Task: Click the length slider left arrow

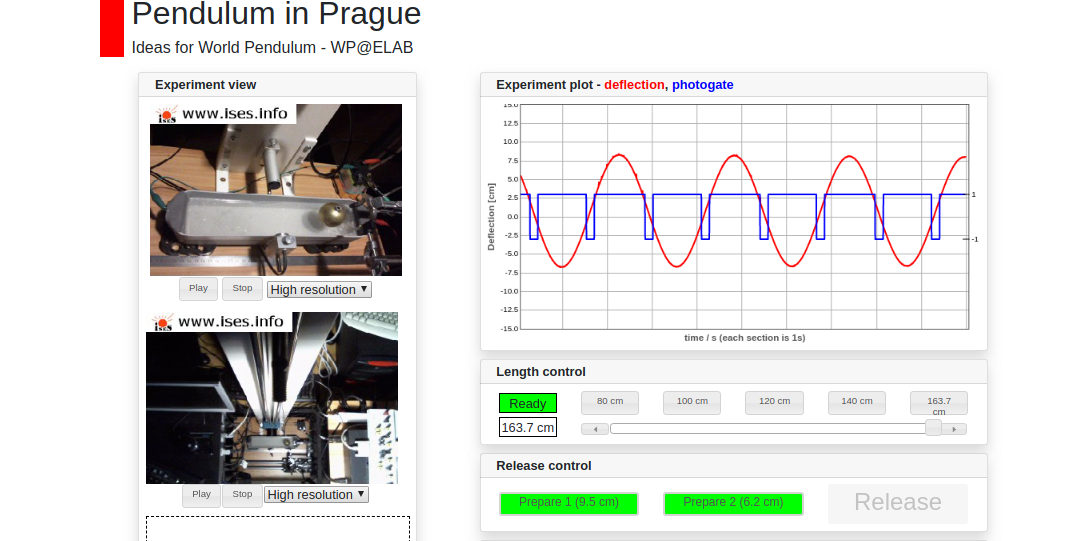Action: (595, 429)
